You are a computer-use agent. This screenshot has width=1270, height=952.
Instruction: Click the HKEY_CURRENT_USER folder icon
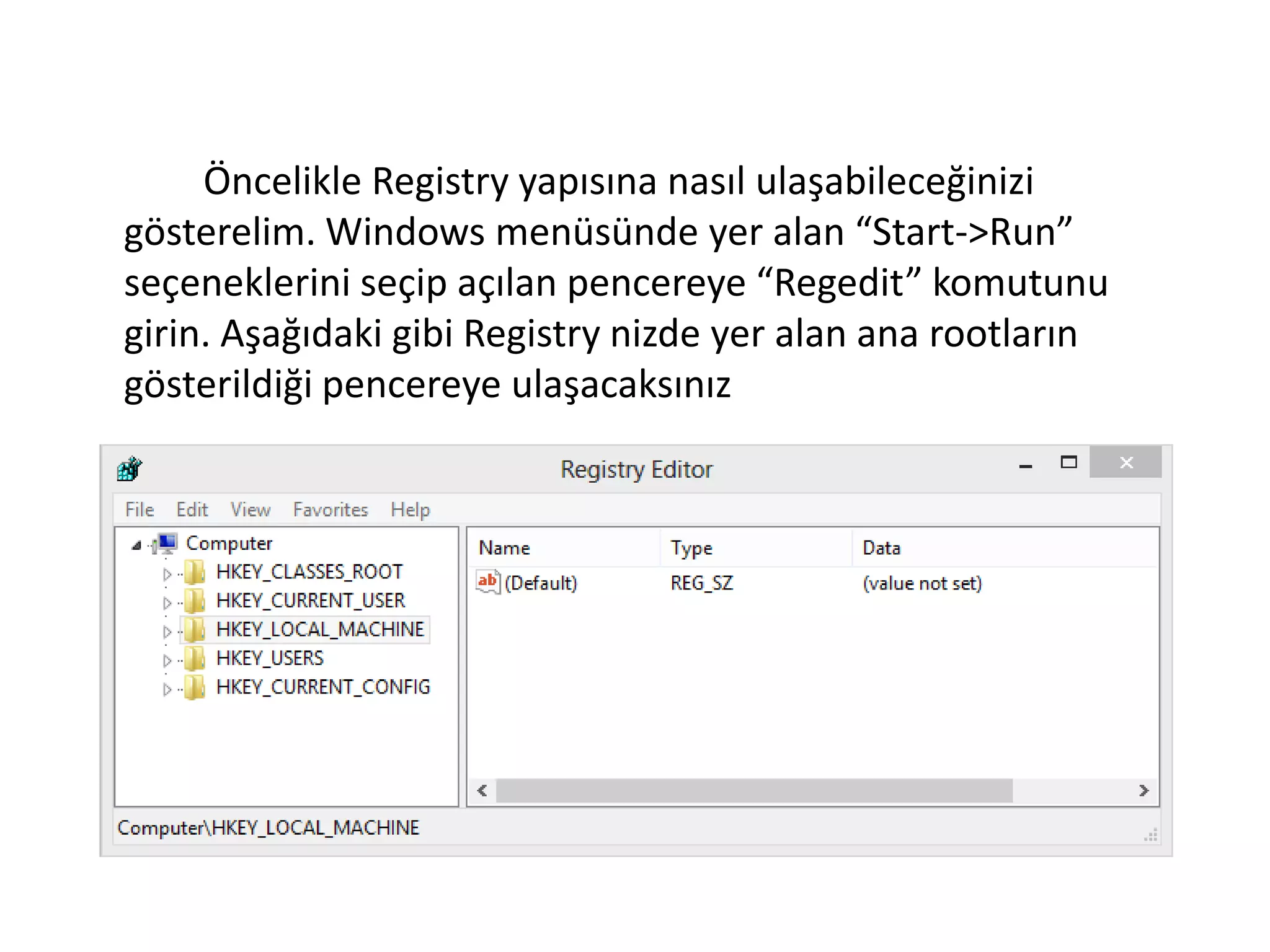coord(195,601)
